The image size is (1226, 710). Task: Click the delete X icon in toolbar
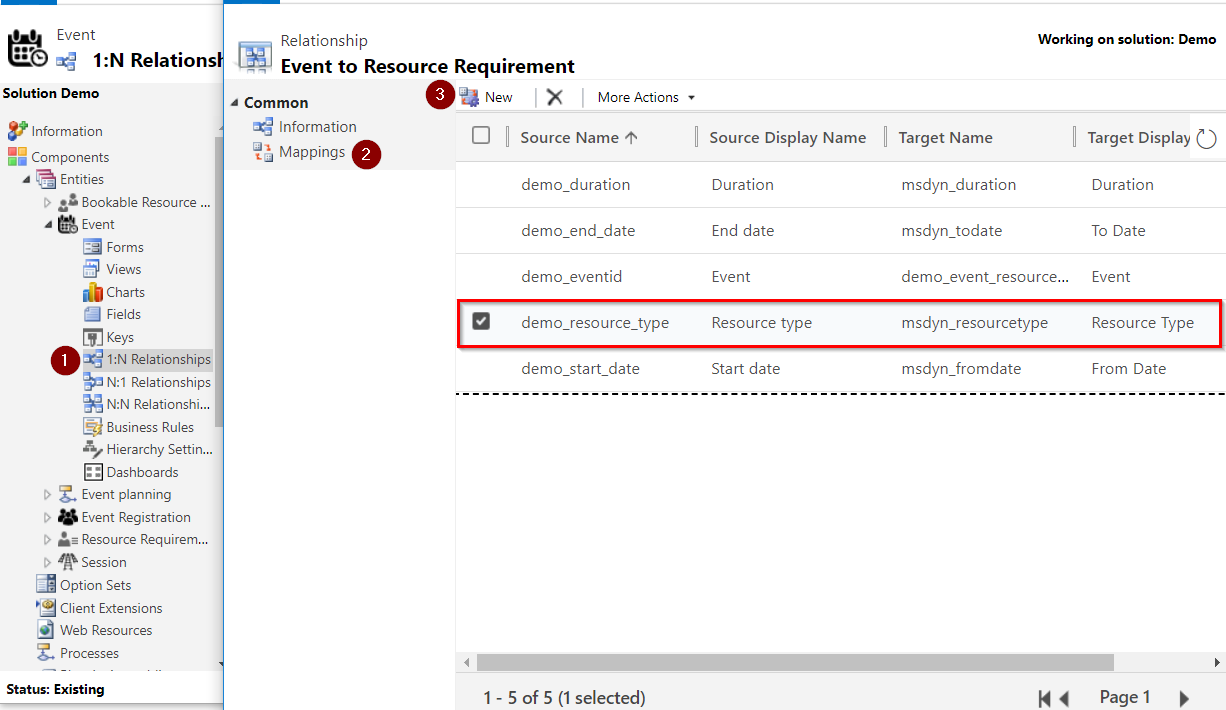555,97
